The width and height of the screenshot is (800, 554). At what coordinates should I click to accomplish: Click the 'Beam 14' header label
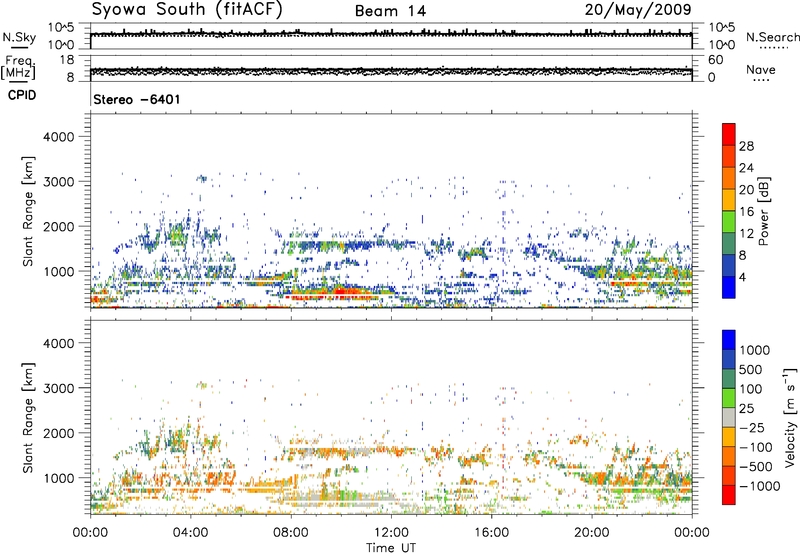390,11
